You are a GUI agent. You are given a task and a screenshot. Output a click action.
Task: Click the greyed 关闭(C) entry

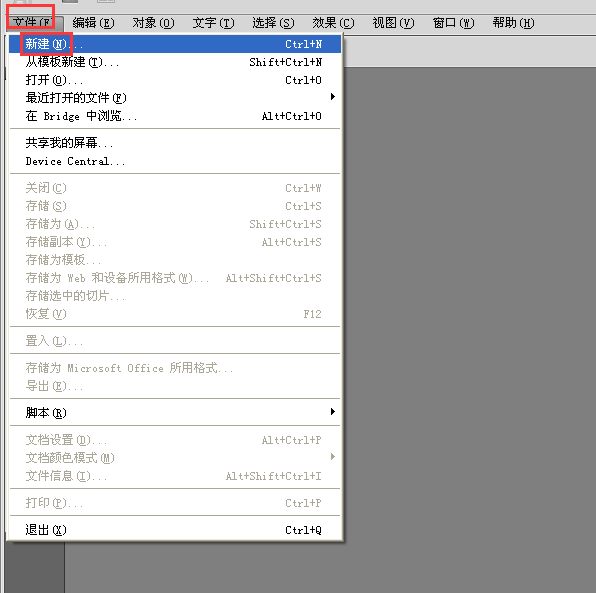[x=175, y=188]
